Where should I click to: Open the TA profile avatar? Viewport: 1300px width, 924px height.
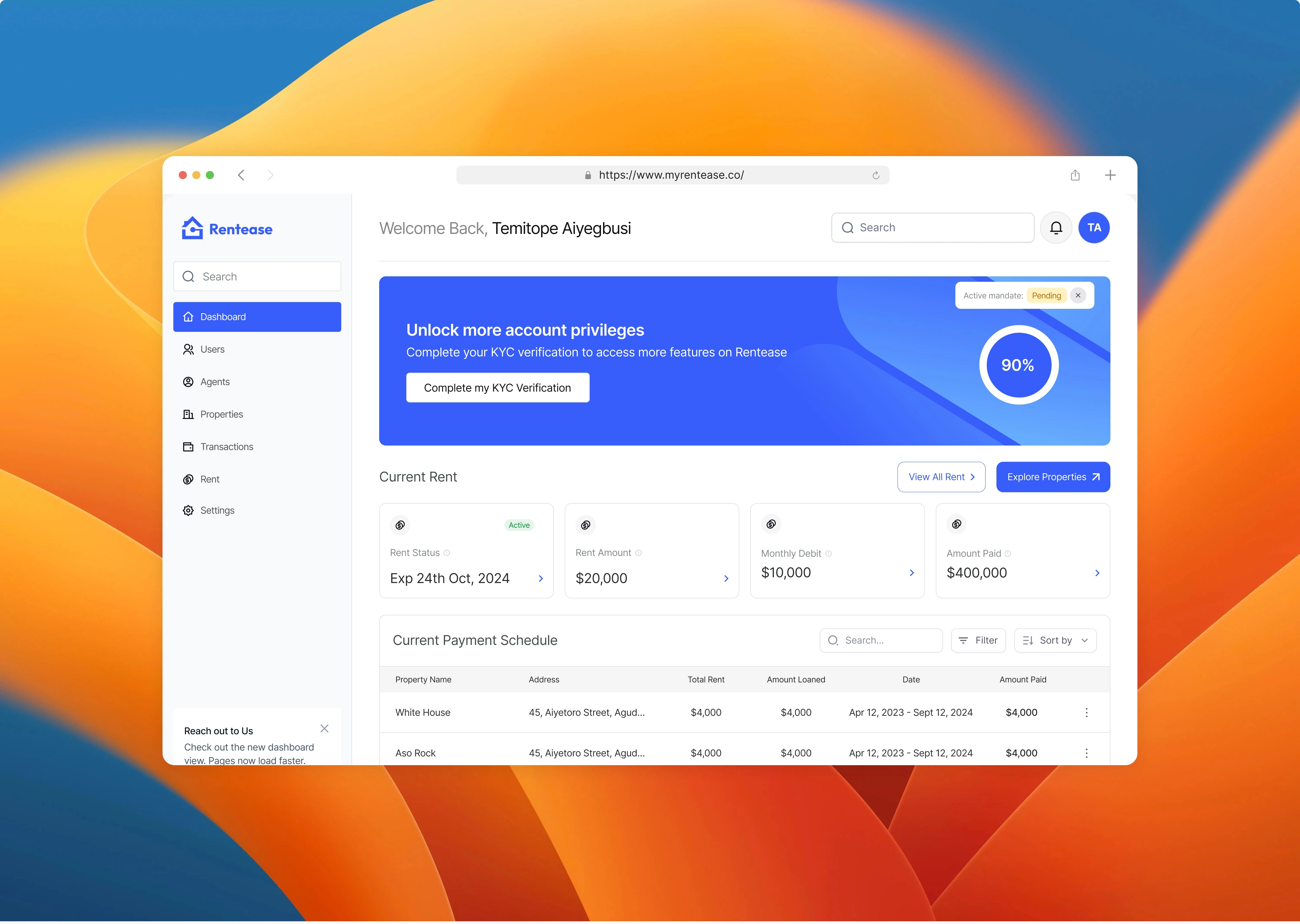1093,228
